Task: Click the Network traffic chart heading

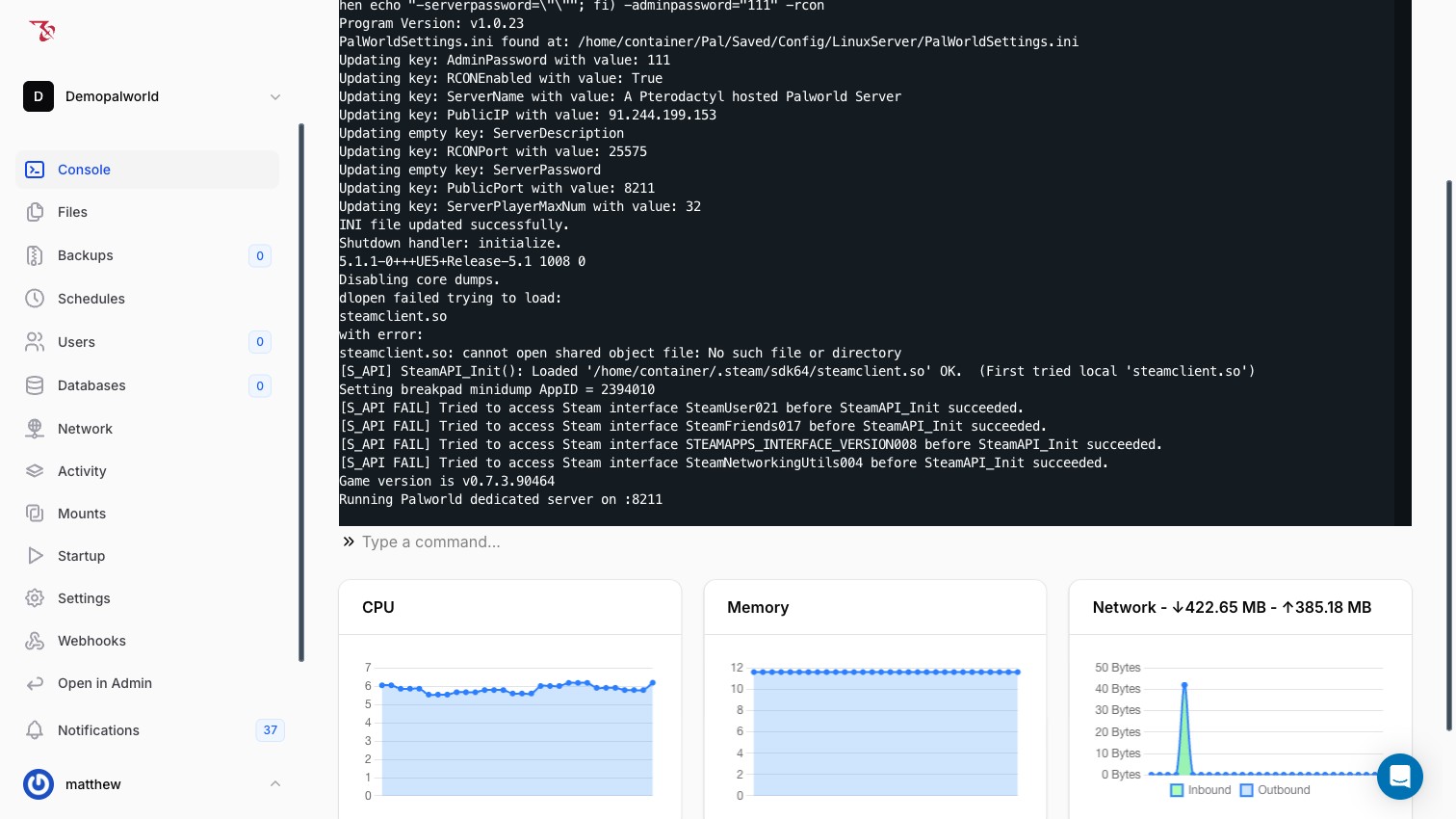Action: click(x=1232, y=607)
